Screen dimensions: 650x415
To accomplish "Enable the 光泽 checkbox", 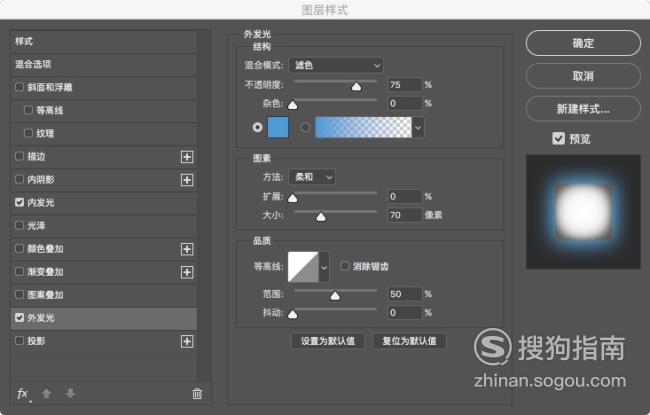I will [x=19, y=226].
